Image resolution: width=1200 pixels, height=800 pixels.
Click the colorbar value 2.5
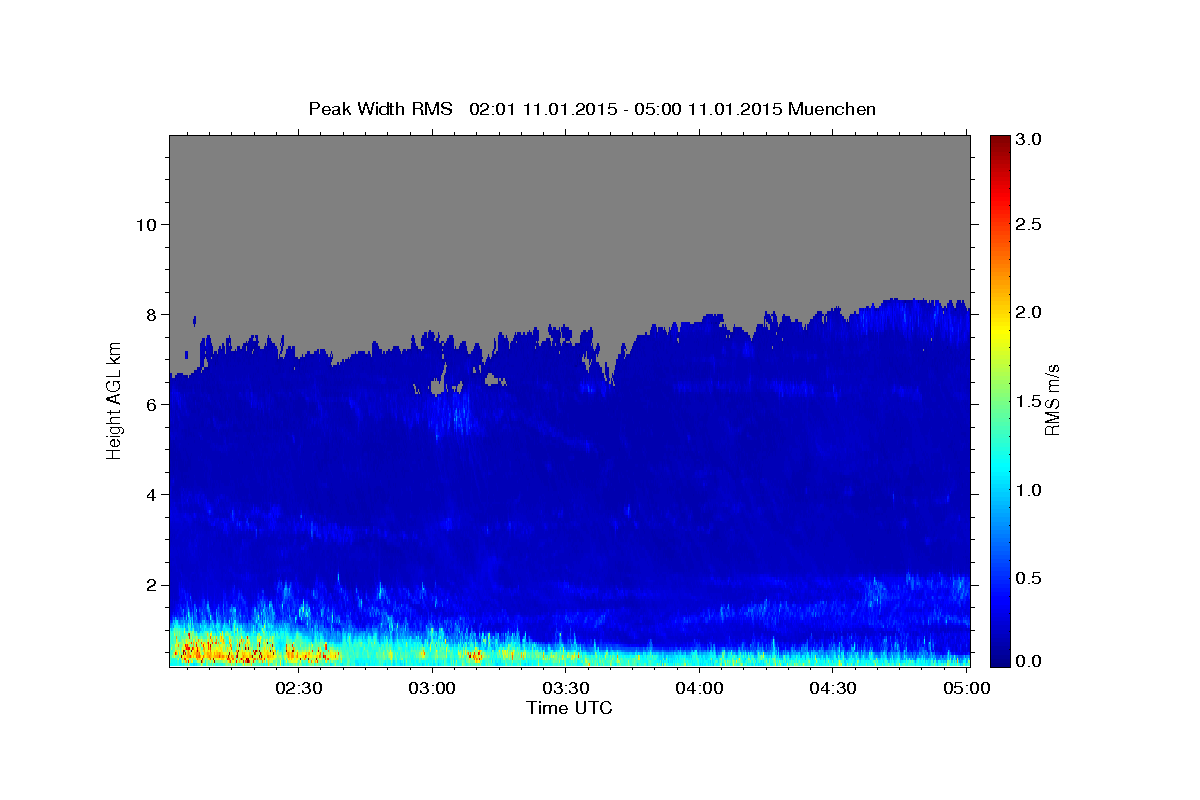pyautogui.click(x=1029, y=224)
